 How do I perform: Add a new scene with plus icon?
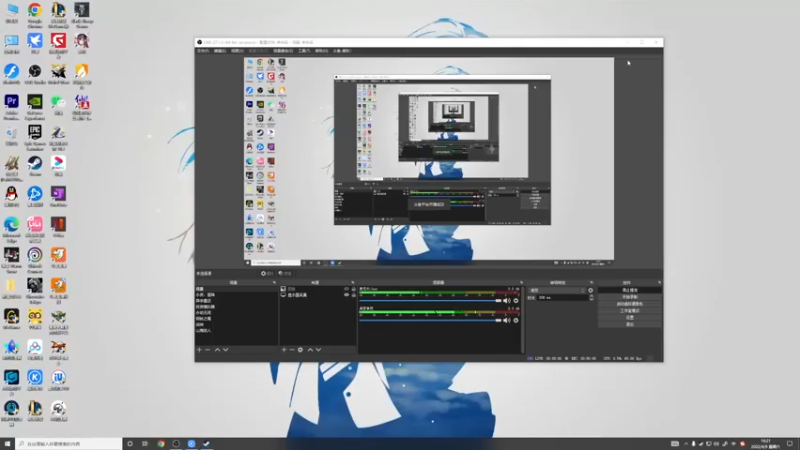point(199,350)
